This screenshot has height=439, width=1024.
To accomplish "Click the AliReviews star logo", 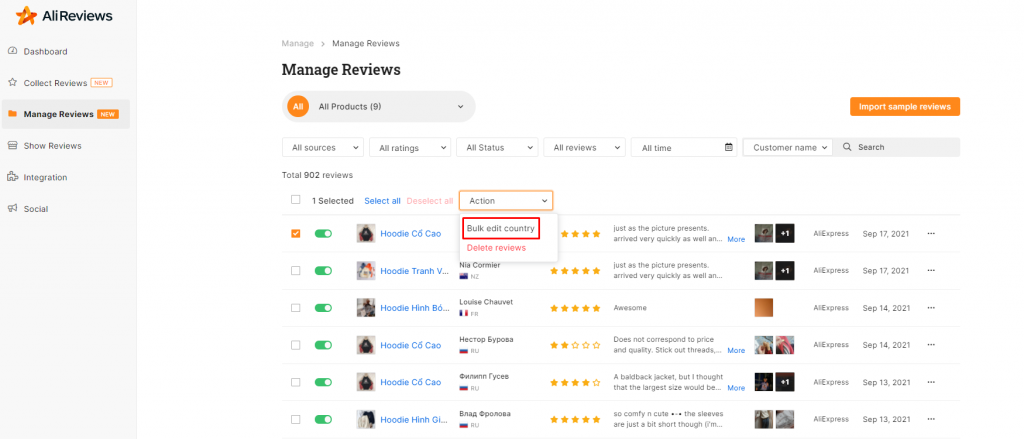I will coord(26,16).
